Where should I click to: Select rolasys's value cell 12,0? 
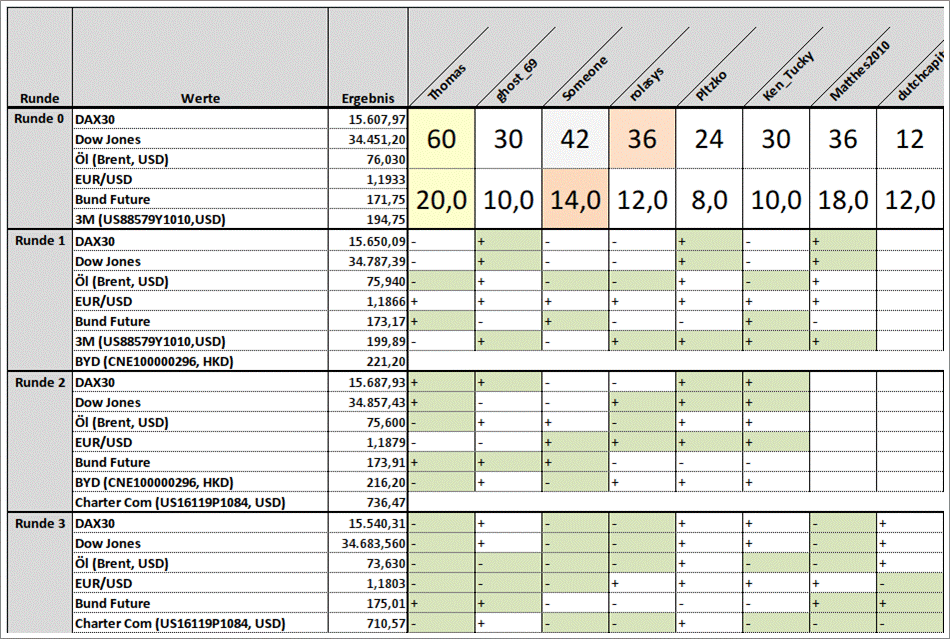click(642, 199)
